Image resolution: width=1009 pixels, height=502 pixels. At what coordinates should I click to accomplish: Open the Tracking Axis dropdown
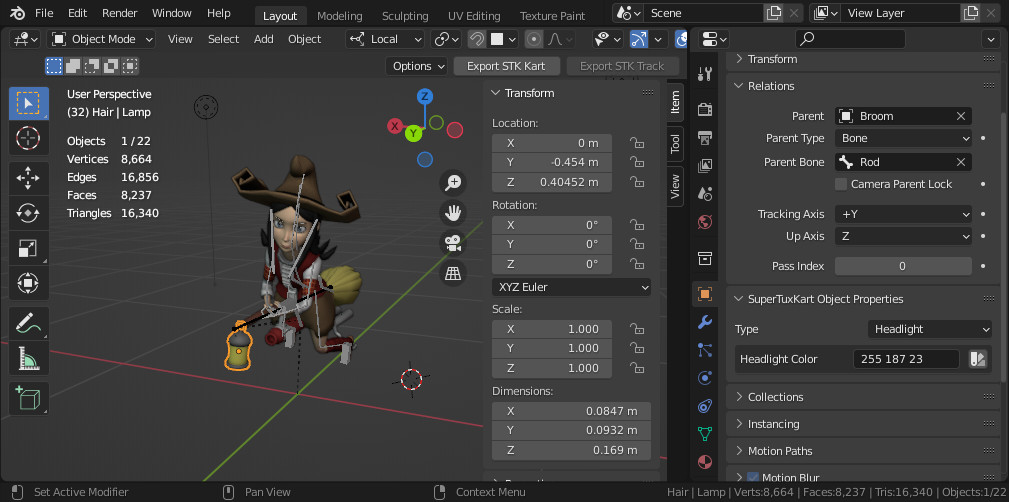(x=903, y=214)
